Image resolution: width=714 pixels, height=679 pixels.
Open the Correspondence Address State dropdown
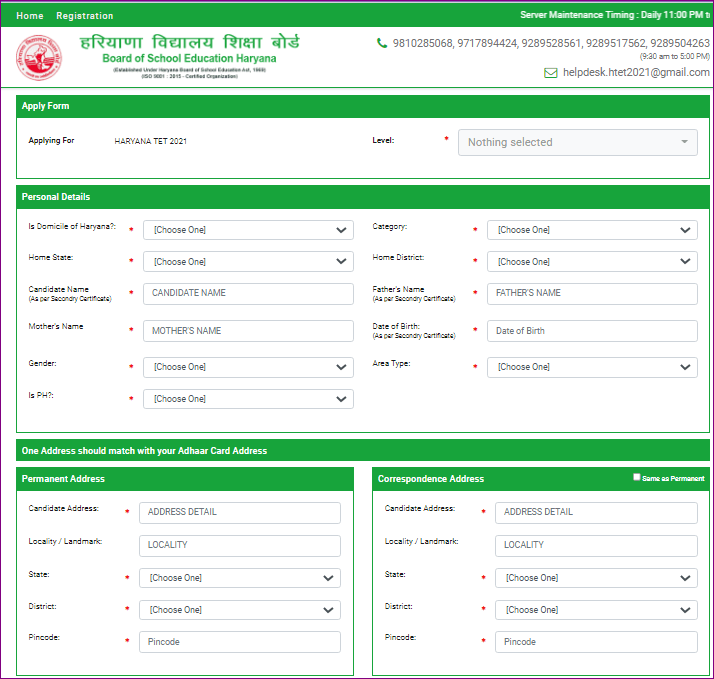596,578
